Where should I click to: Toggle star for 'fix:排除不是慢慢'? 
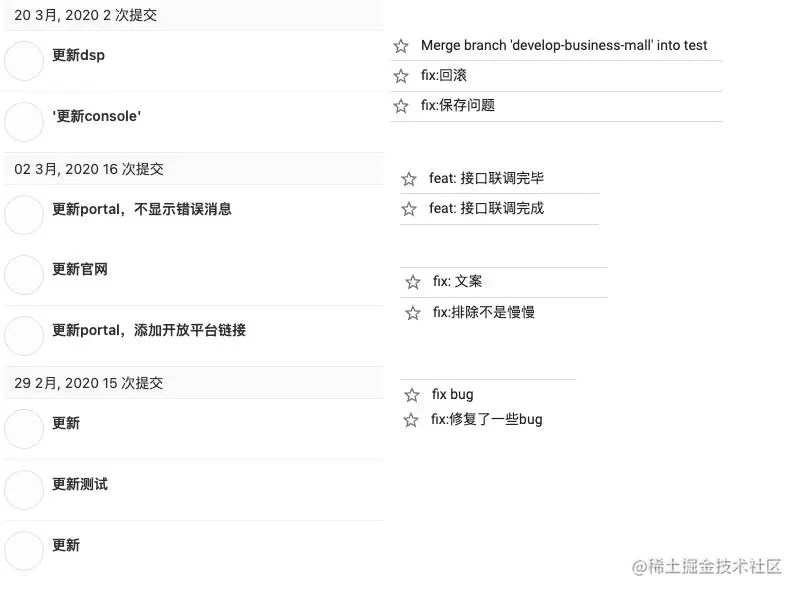coord(413,313)
